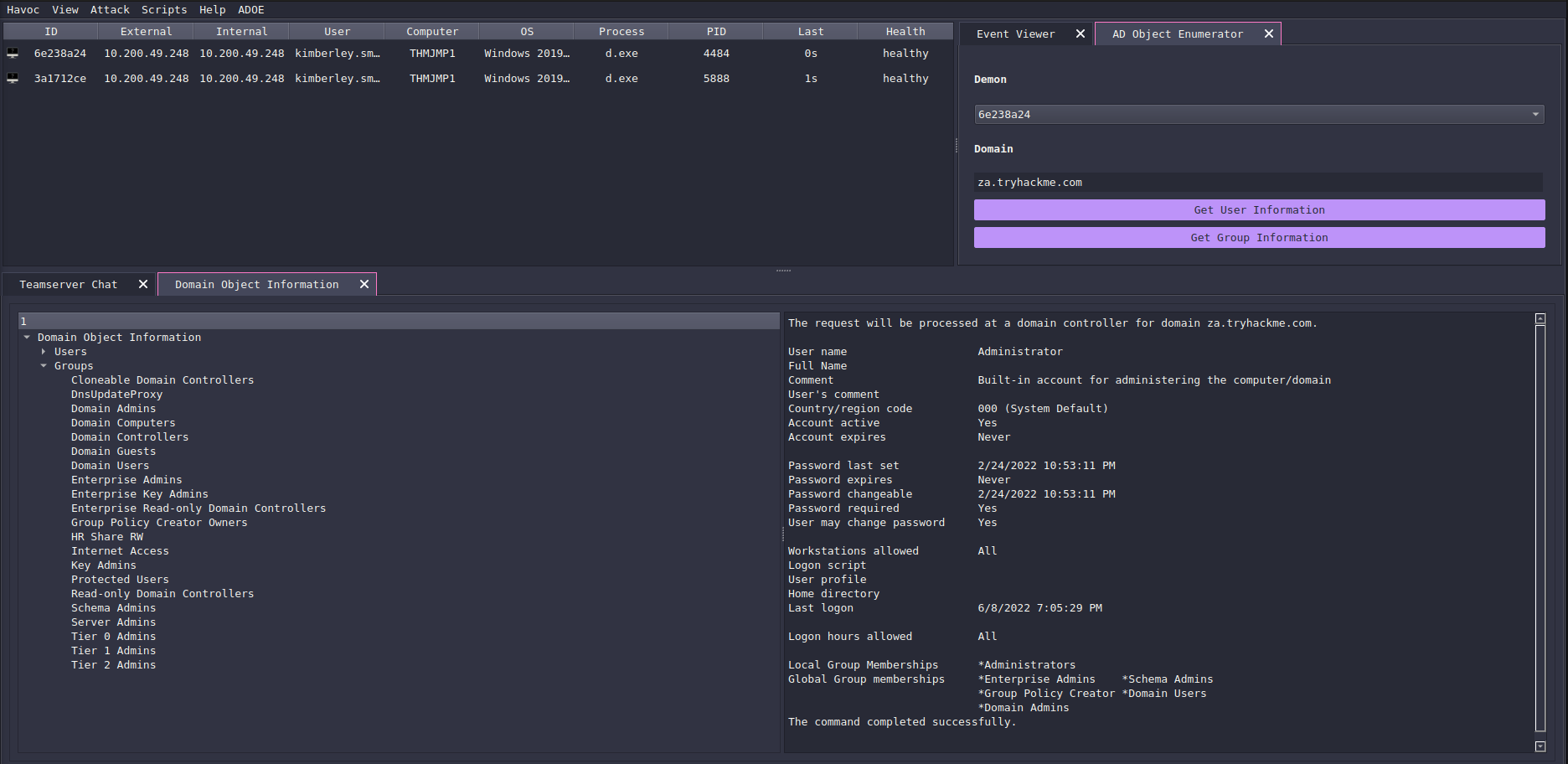Screen dimensions: 1568x764
Task: Collapse the Groups tree node
Action: 44,366
